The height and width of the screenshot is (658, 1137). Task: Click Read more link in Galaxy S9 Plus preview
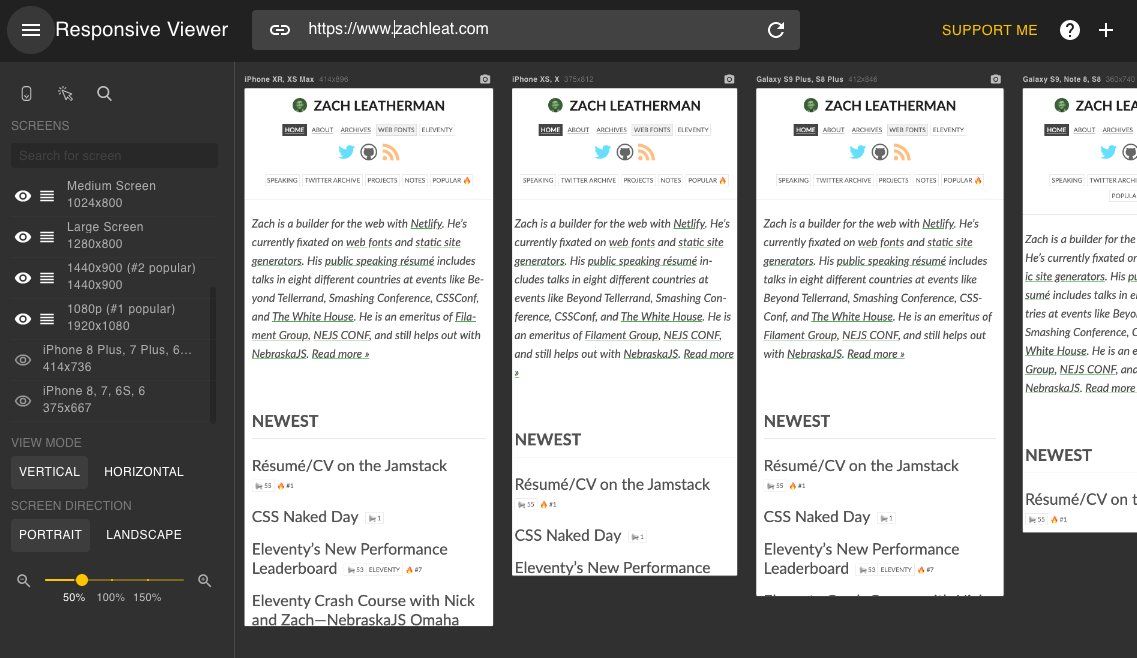(876, 353)
